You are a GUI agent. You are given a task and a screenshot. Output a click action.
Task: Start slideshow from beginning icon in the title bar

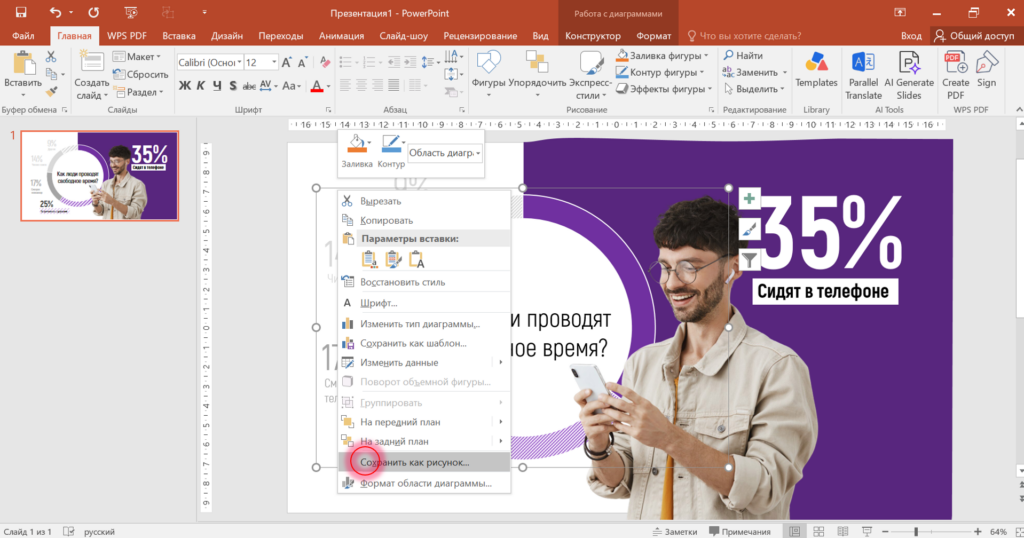click(131, 12)
